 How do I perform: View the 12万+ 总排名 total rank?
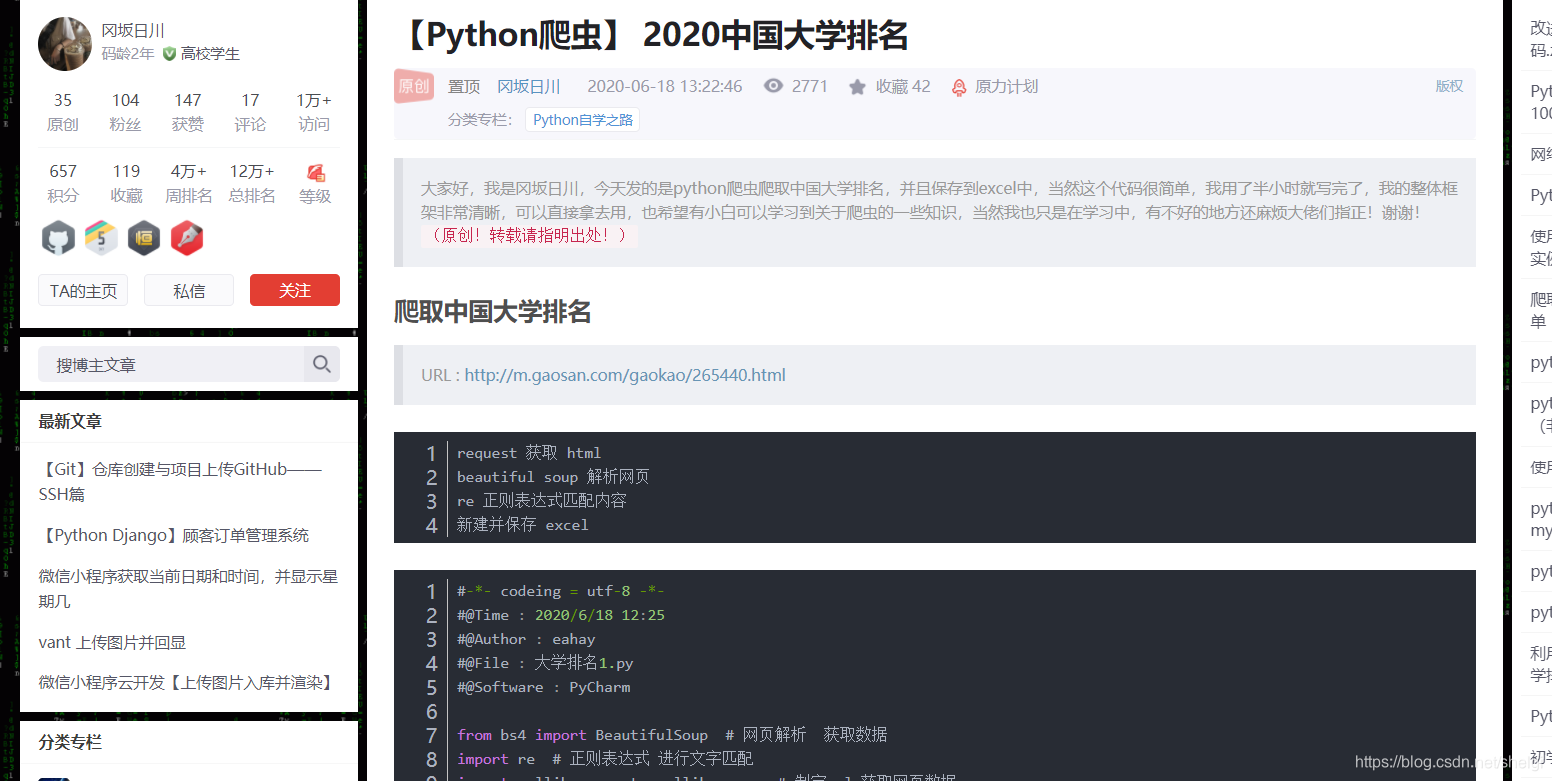click(251, 183)
